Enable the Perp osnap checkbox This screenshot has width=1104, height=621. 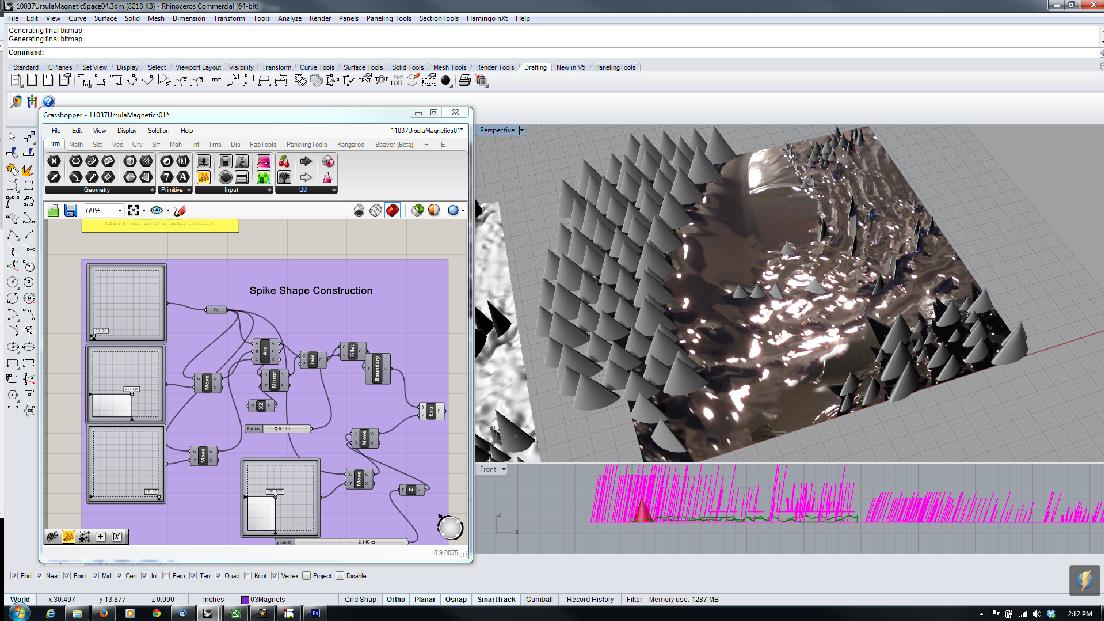165,576
